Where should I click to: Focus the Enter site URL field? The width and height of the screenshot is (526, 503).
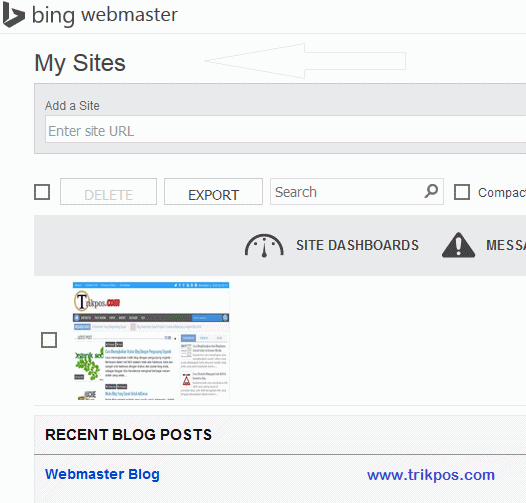pos(285,130)
